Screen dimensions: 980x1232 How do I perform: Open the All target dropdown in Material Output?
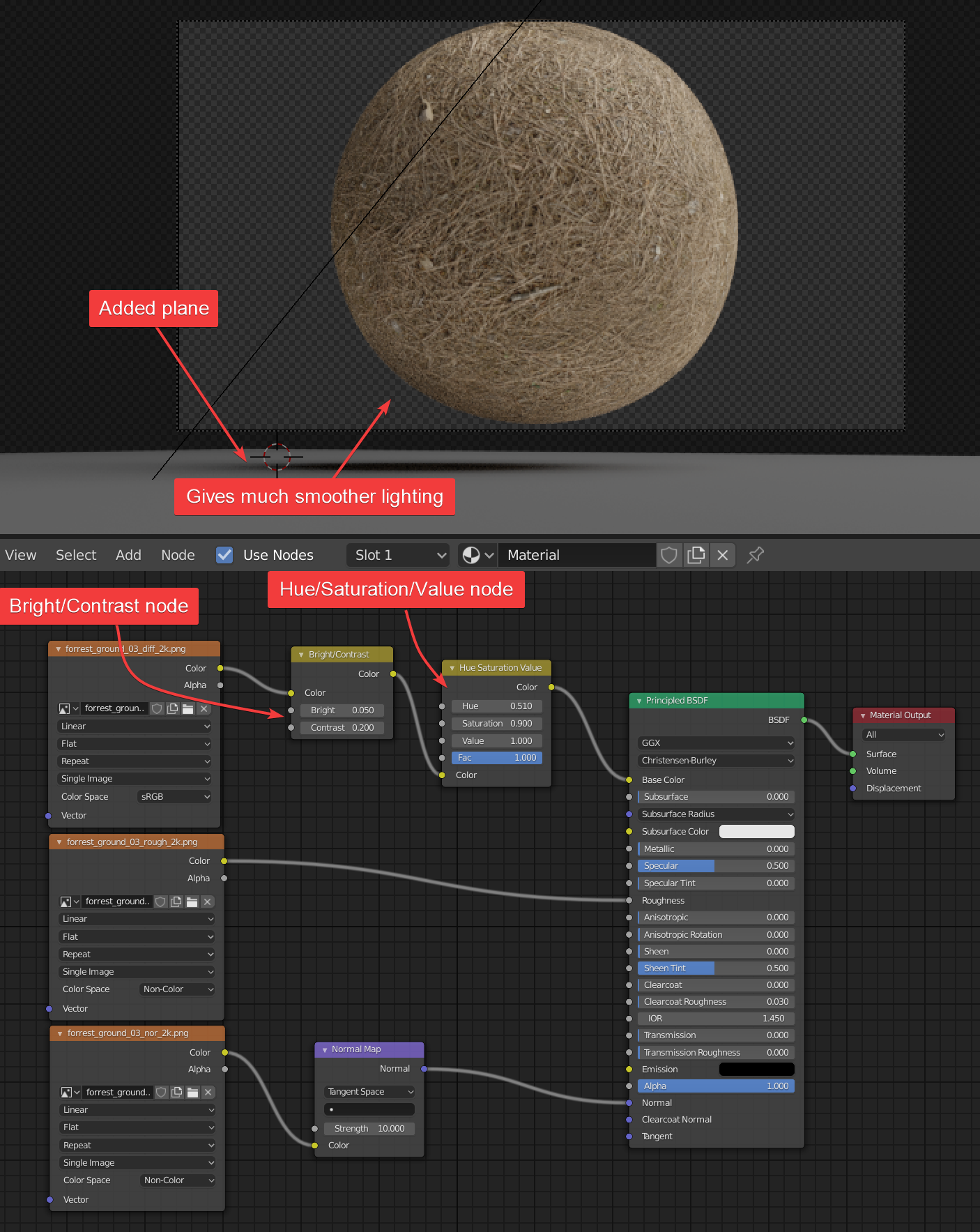click(904, 735)
